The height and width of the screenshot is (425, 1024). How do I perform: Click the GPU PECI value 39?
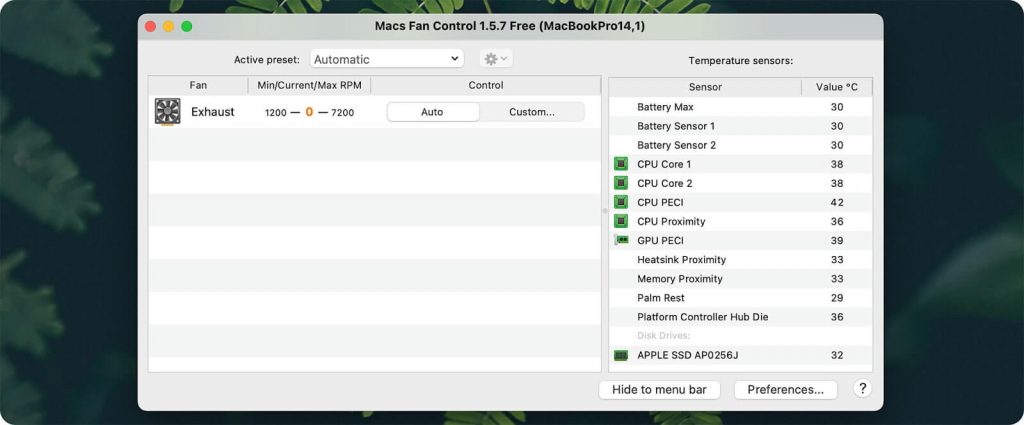coord(837,240)
